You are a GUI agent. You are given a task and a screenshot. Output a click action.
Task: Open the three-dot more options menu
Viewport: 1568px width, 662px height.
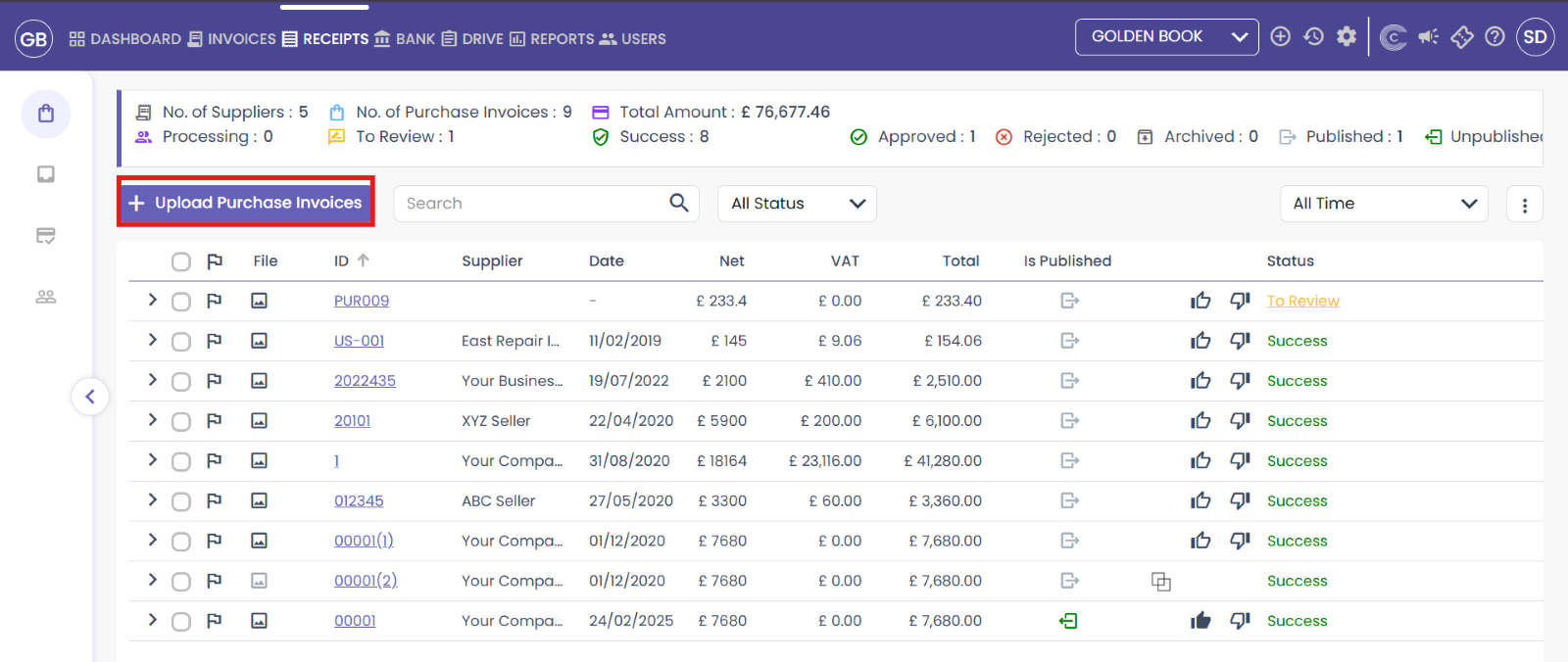click(1524, 205)
